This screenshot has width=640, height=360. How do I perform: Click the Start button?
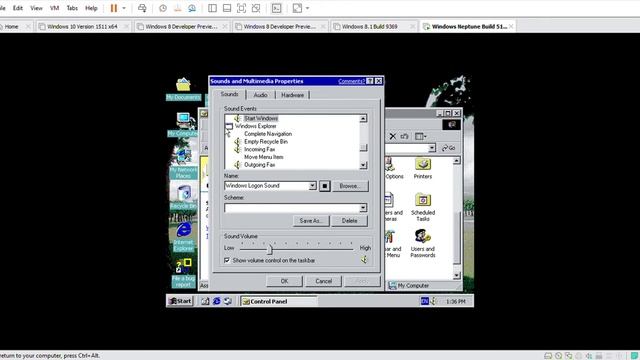tap(180, 301)
